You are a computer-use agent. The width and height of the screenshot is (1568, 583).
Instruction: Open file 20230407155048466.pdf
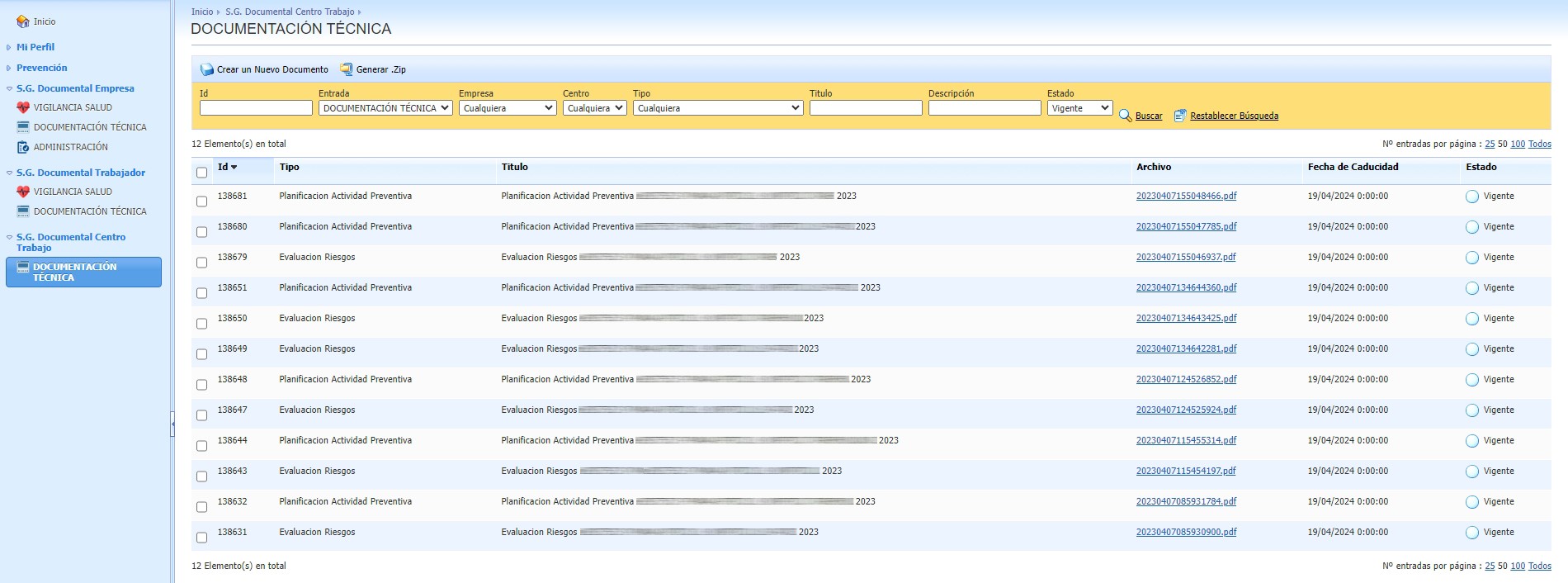pyautogui.click(x=1186, y=197)
